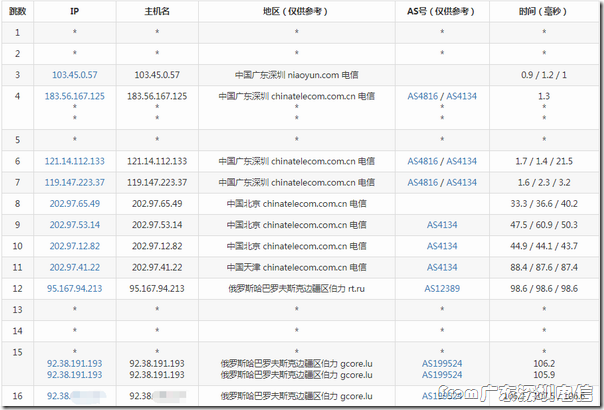Open the AS4134 link in hop 9

[442, 225]
